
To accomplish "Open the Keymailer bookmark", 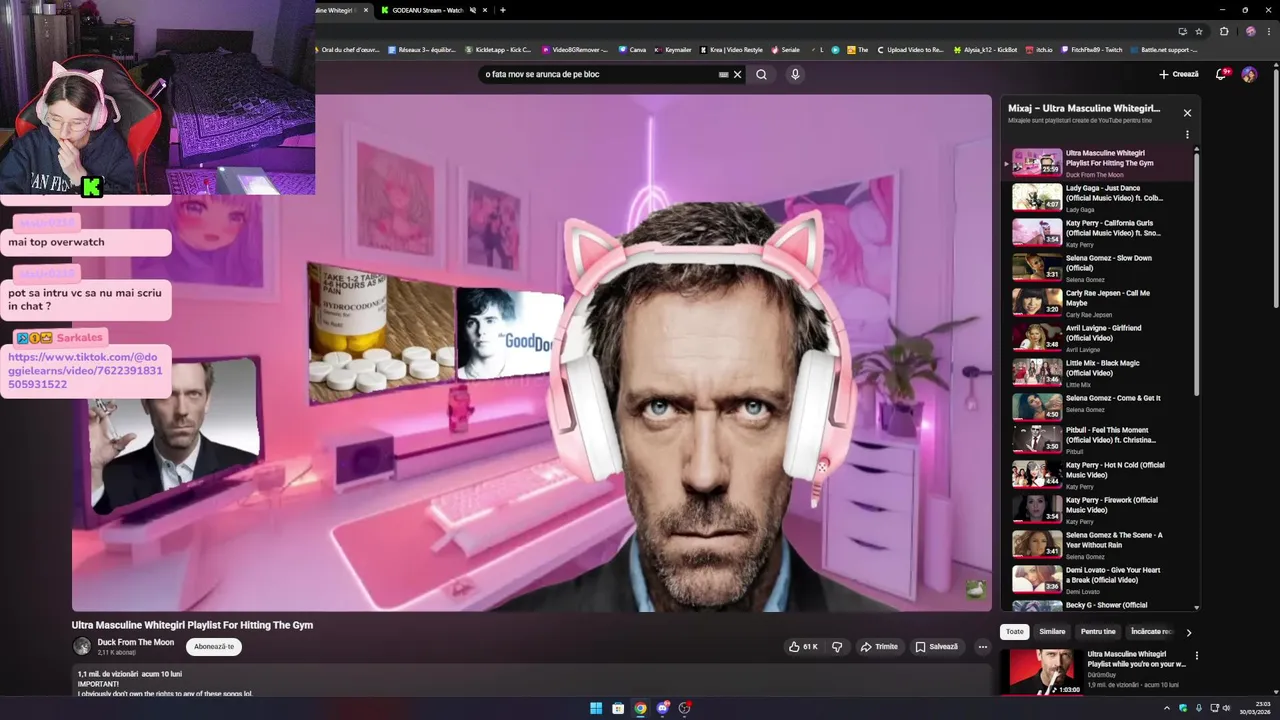I will click(x=673, y=49).
